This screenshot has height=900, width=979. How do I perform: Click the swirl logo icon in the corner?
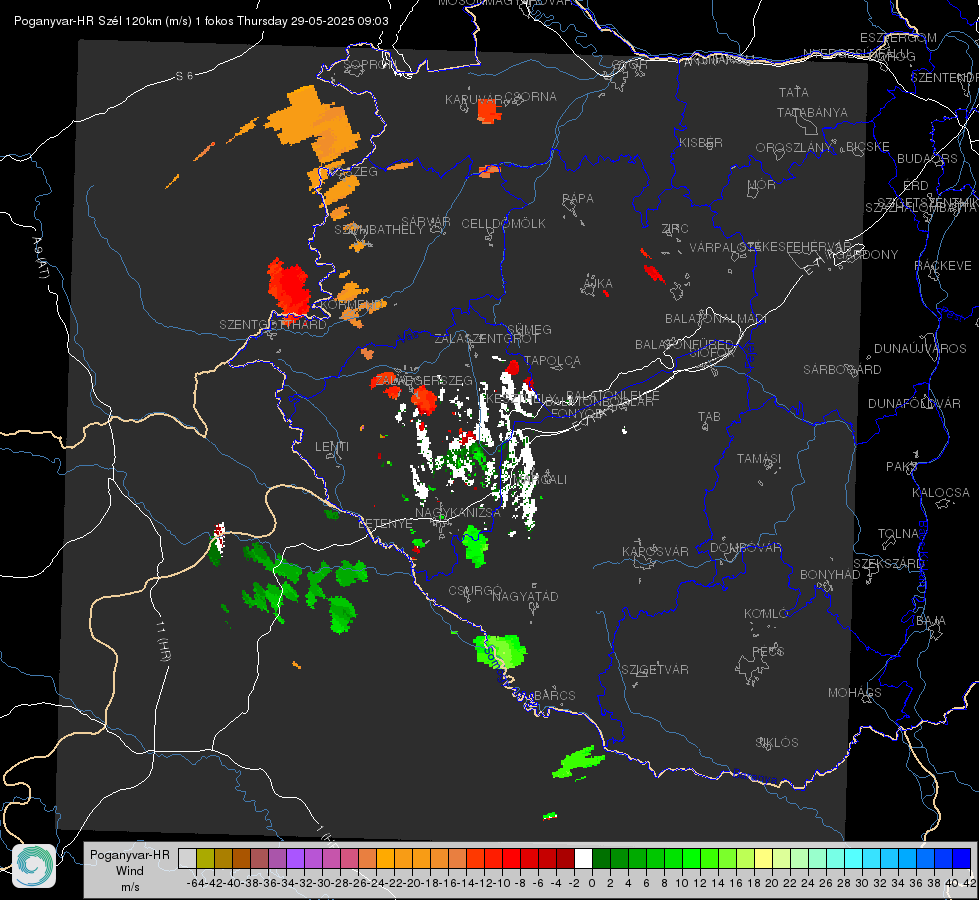34,866
